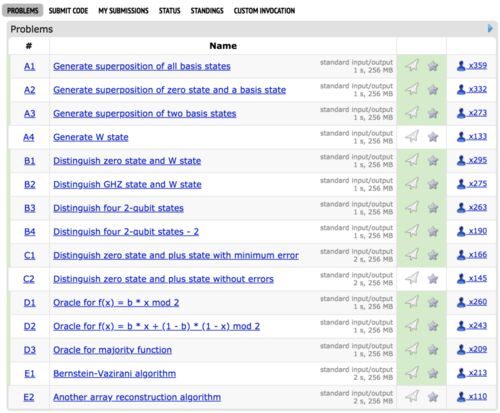Toggle favorite star for problem B3
The image size is (500, 413).
tap(433, 208)
